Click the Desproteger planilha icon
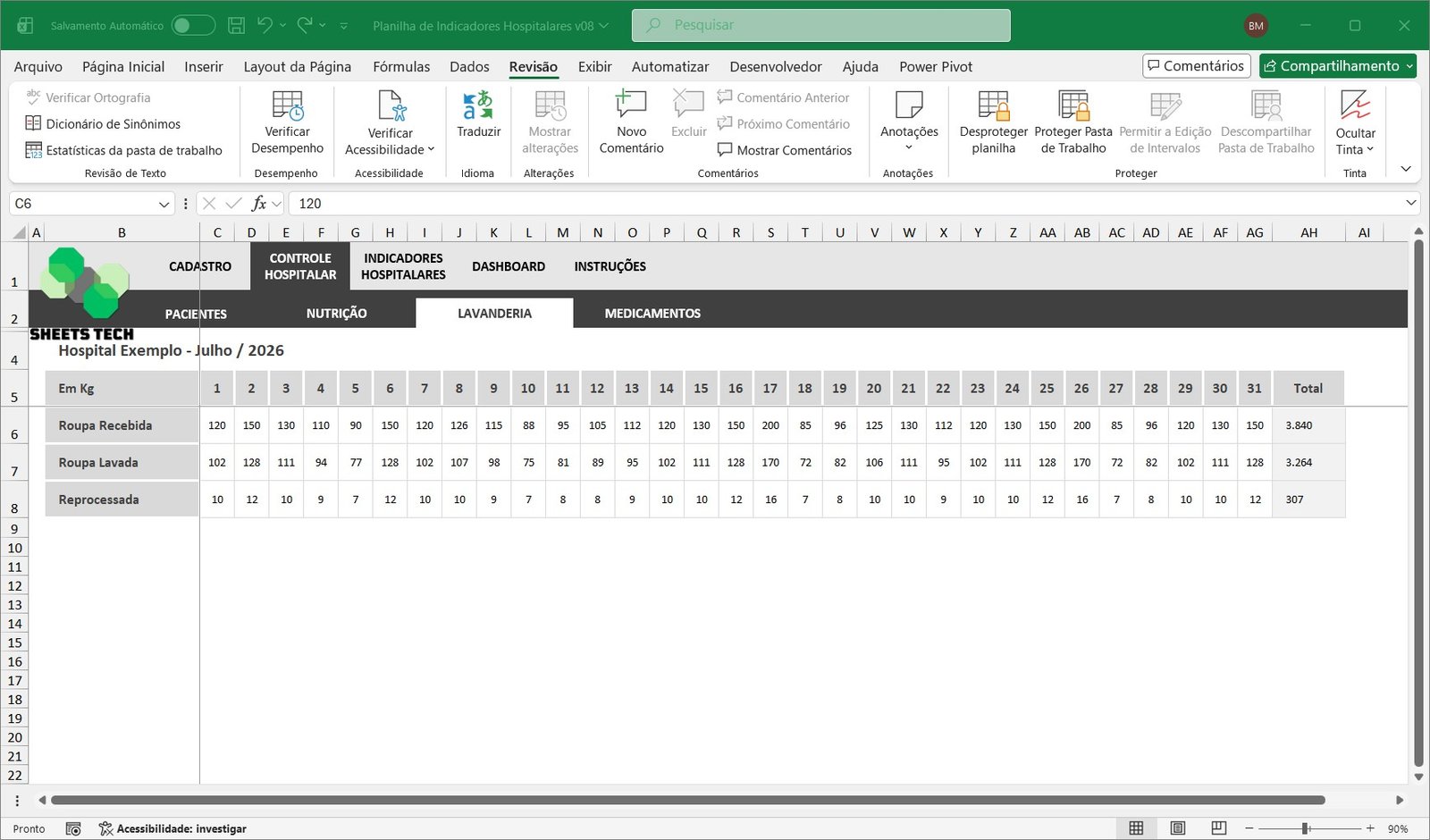The image size is (1430, 840). [x=993, y=106]
